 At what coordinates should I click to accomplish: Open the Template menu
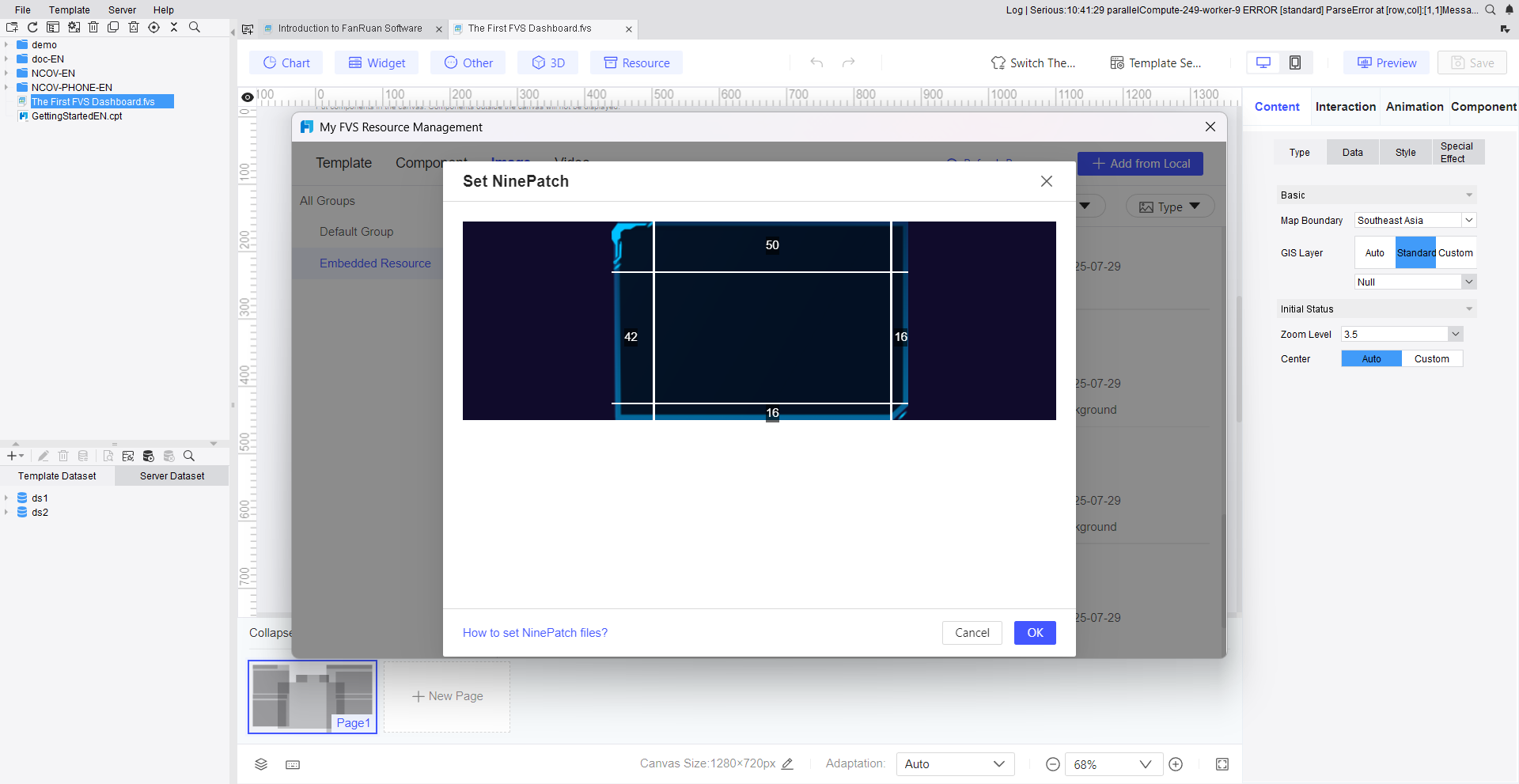click(70, 10)
